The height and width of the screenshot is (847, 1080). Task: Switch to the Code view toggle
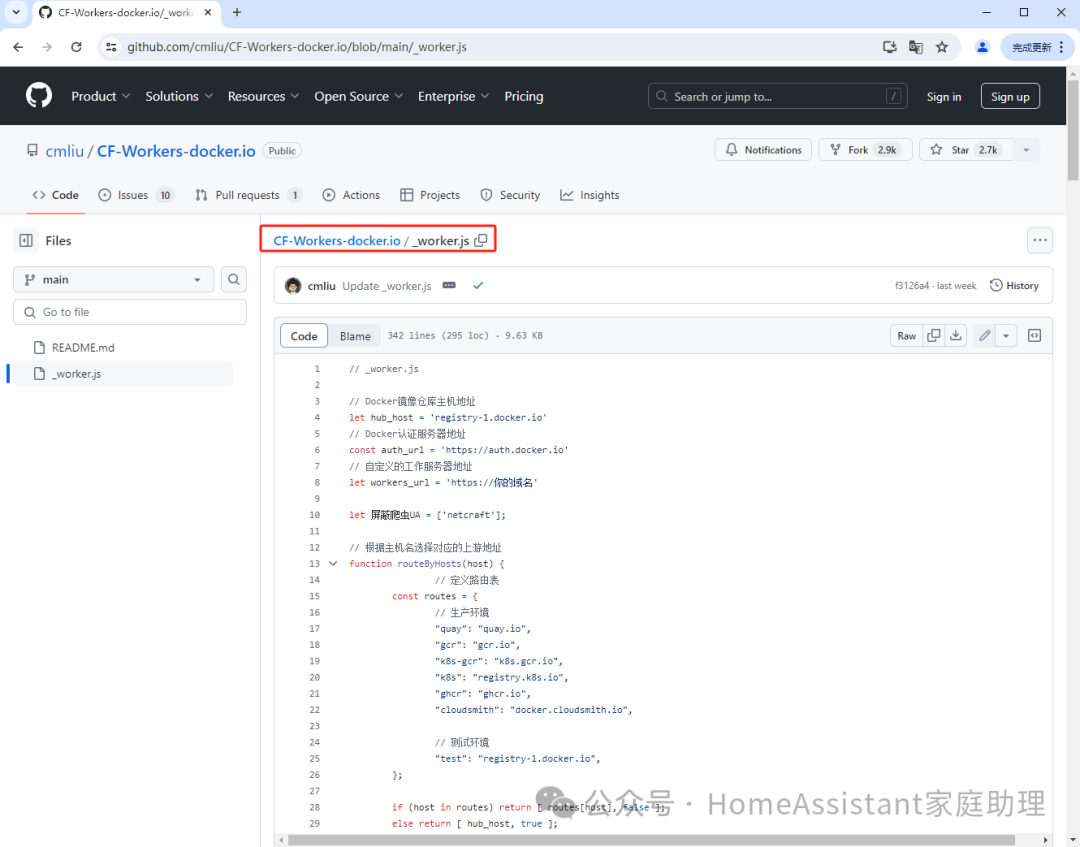click(x=304, y=336)
